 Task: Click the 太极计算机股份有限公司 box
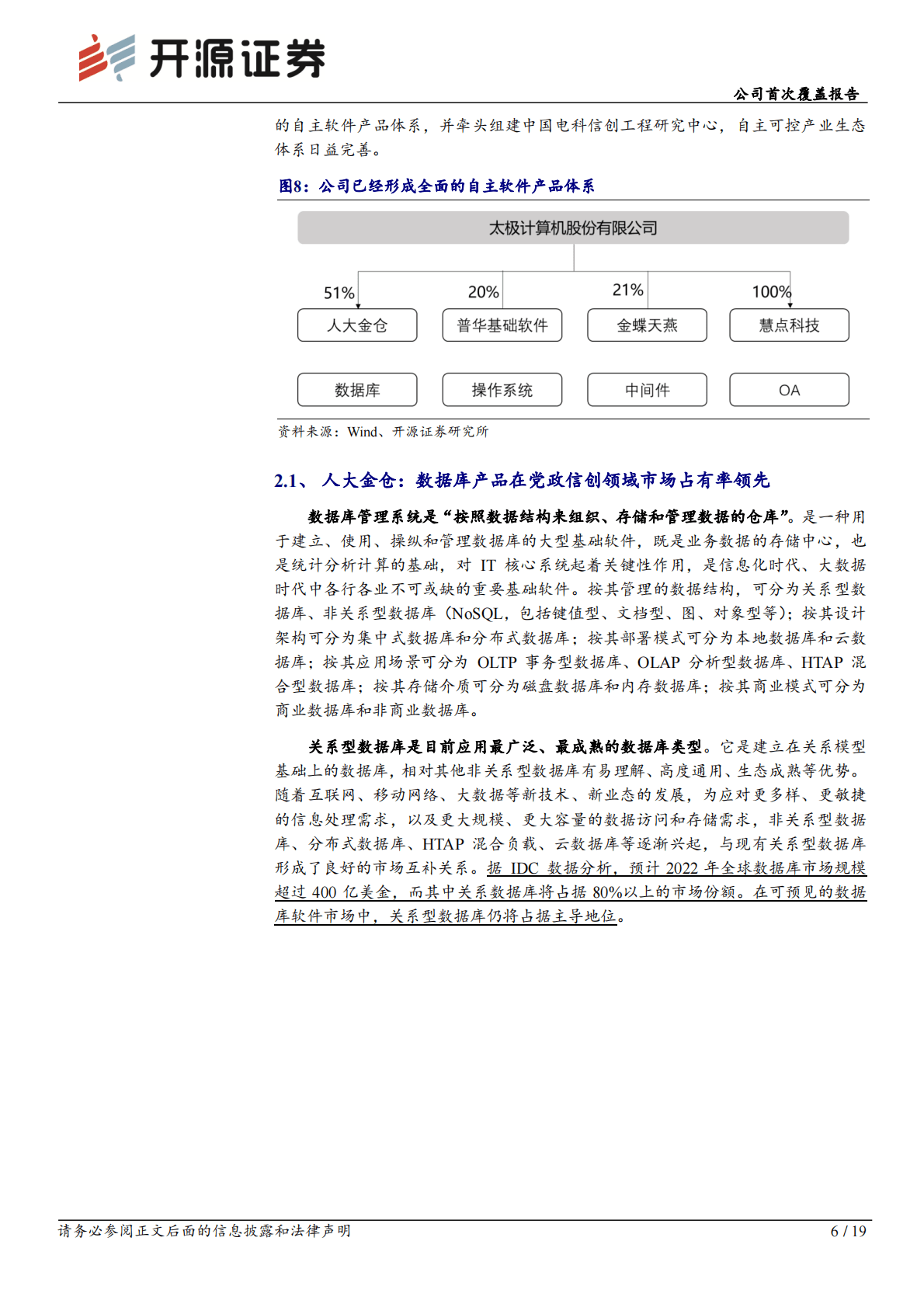[x=573, y=228]
